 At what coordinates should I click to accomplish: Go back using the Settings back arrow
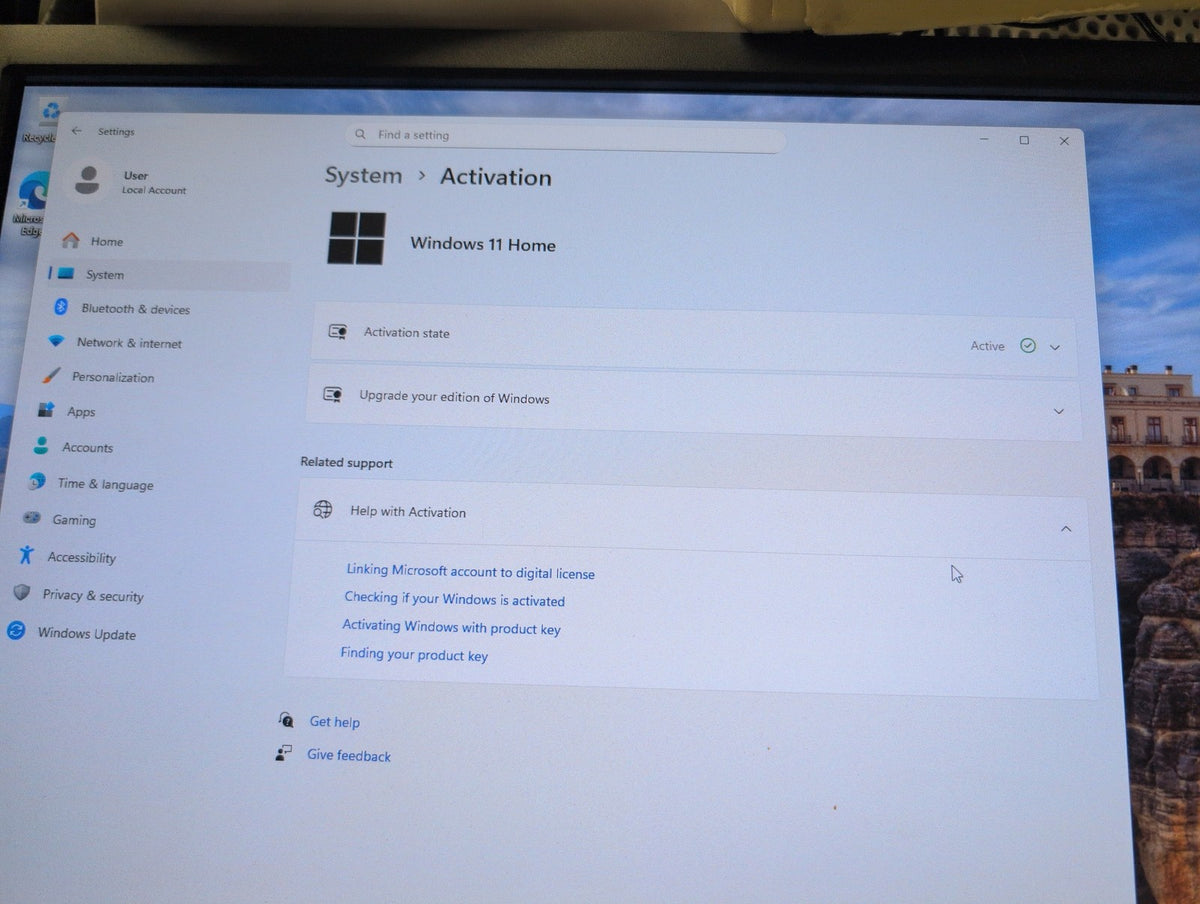click(x=77, y=131)
